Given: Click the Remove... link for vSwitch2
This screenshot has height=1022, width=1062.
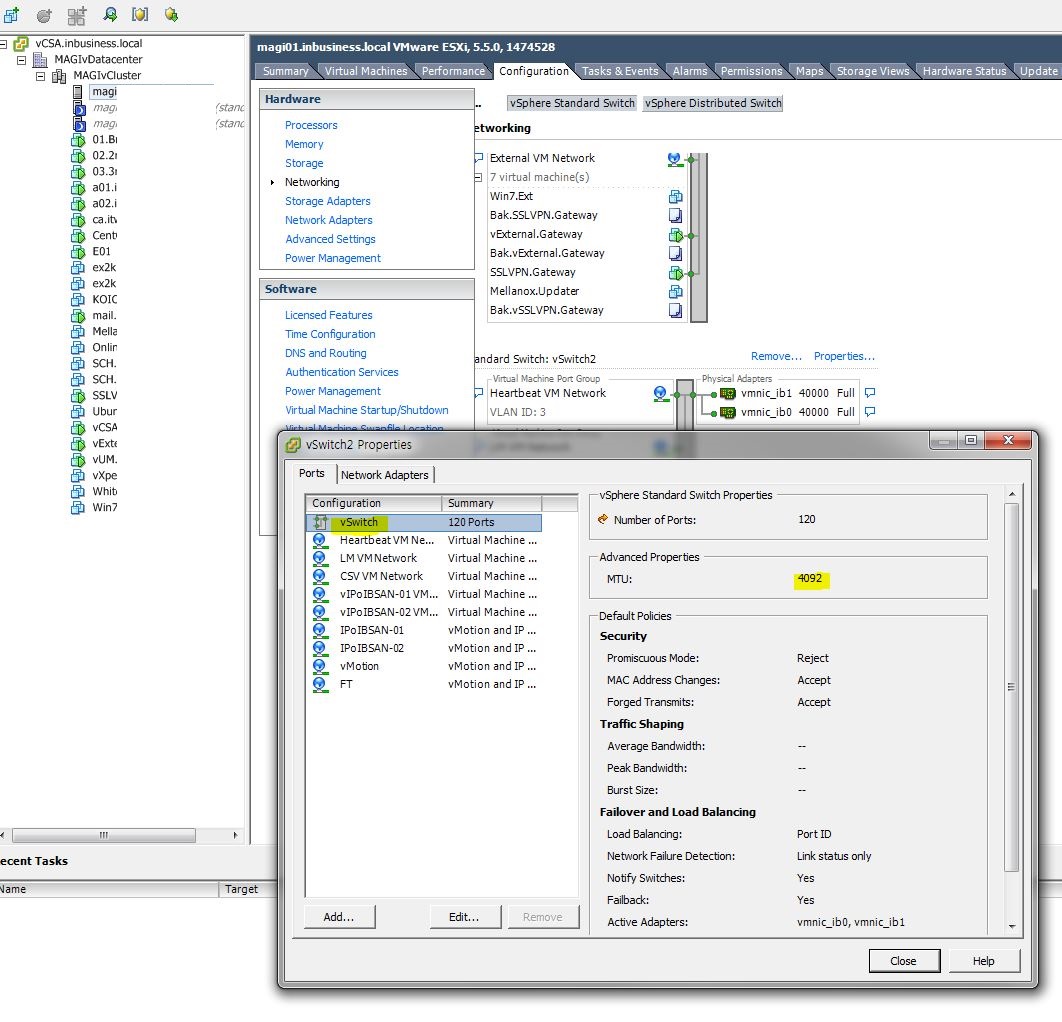Looking at the screenshot, I should [x=776, y=356].
